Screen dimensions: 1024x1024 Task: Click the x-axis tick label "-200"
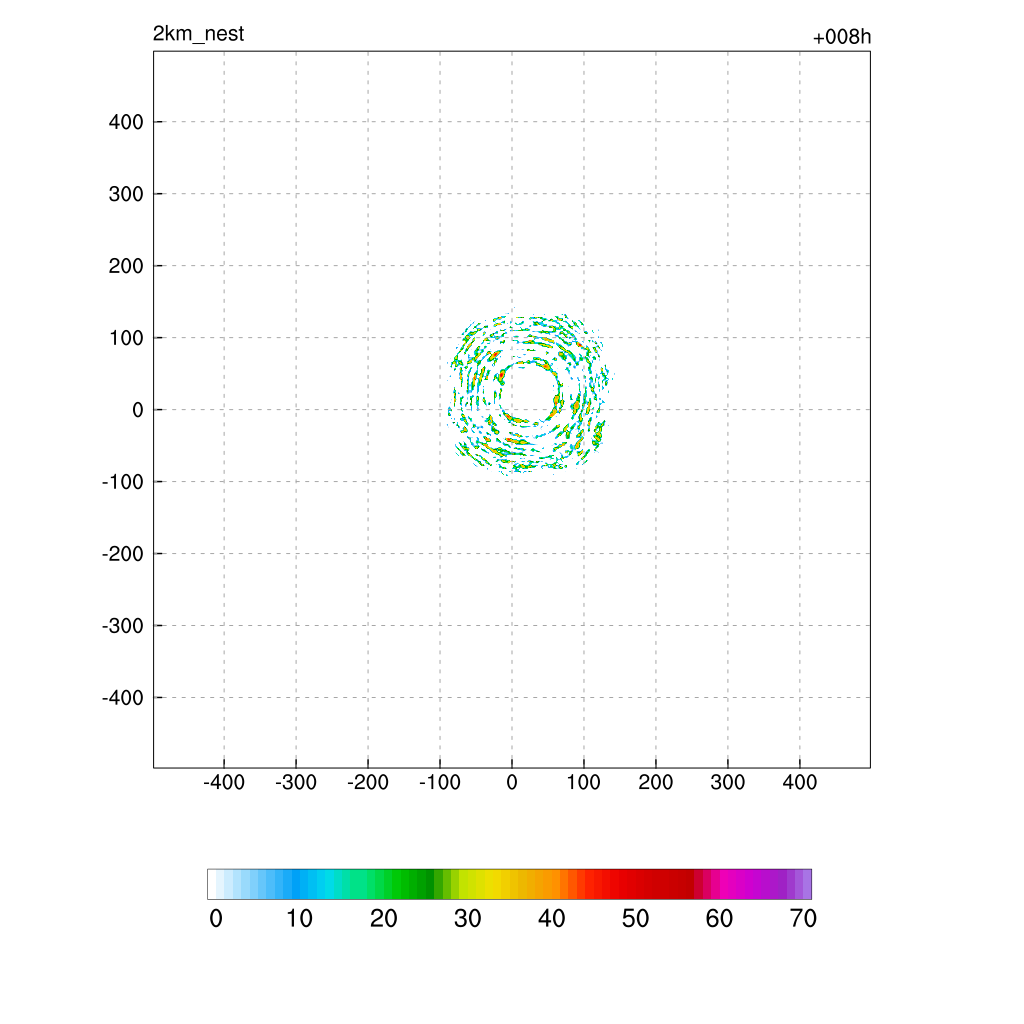(368, 782)
